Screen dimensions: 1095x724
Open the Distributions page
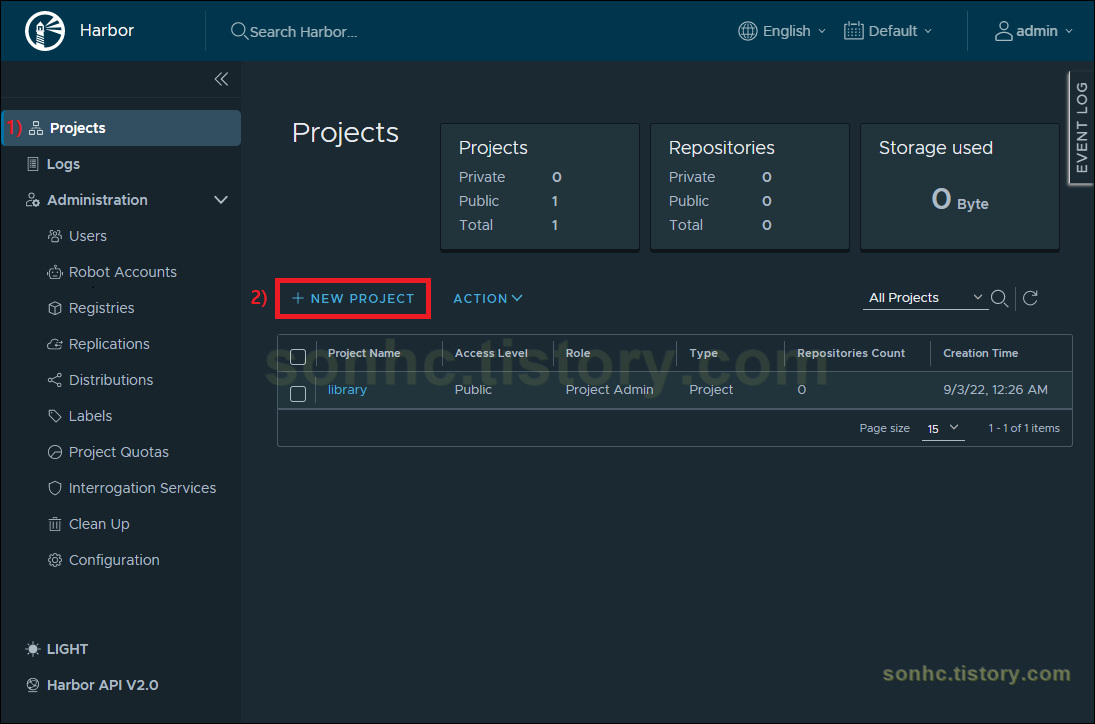[110, 380]
